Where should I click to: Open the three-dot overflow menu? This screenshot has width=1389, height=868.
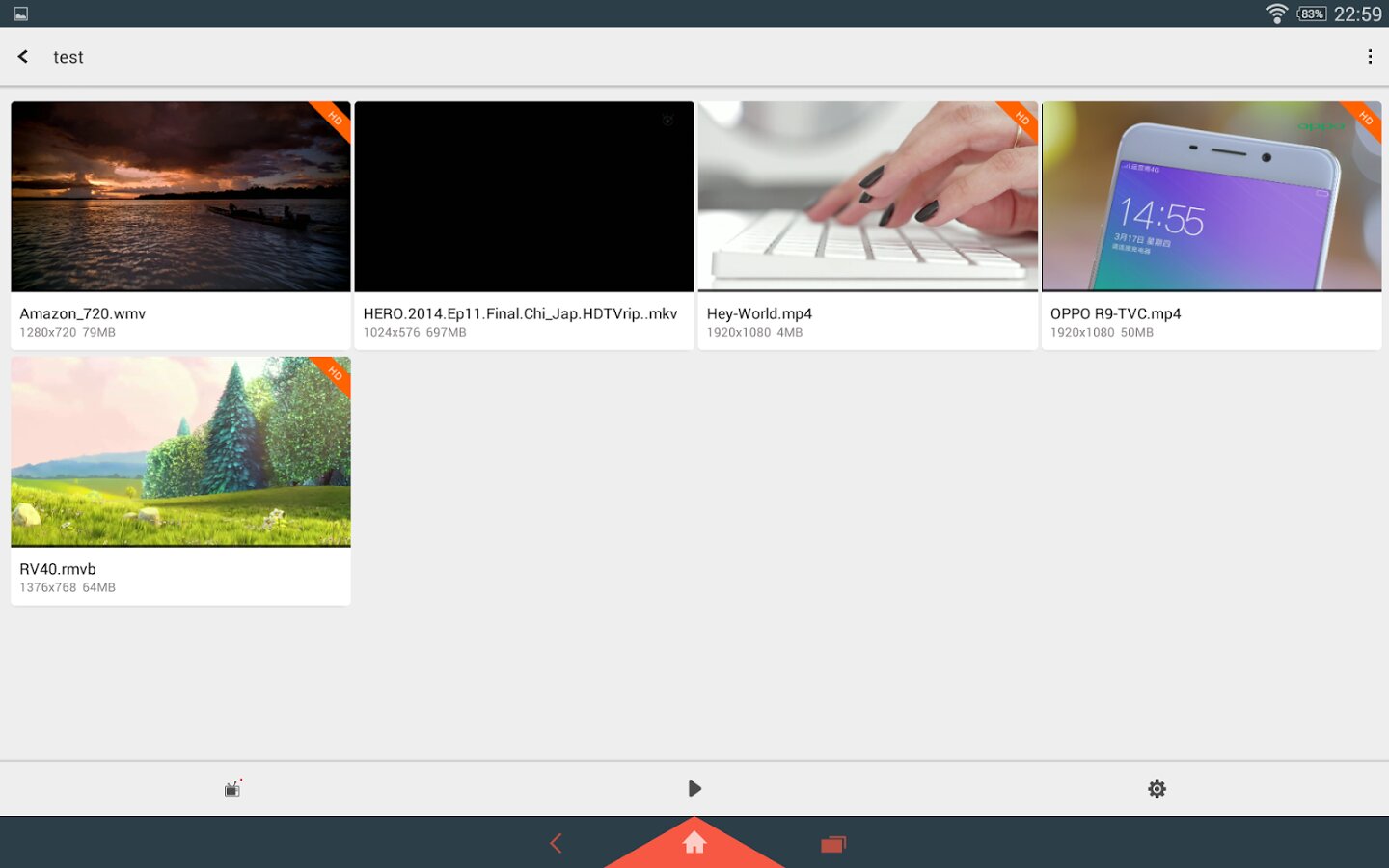[1370, 57]
